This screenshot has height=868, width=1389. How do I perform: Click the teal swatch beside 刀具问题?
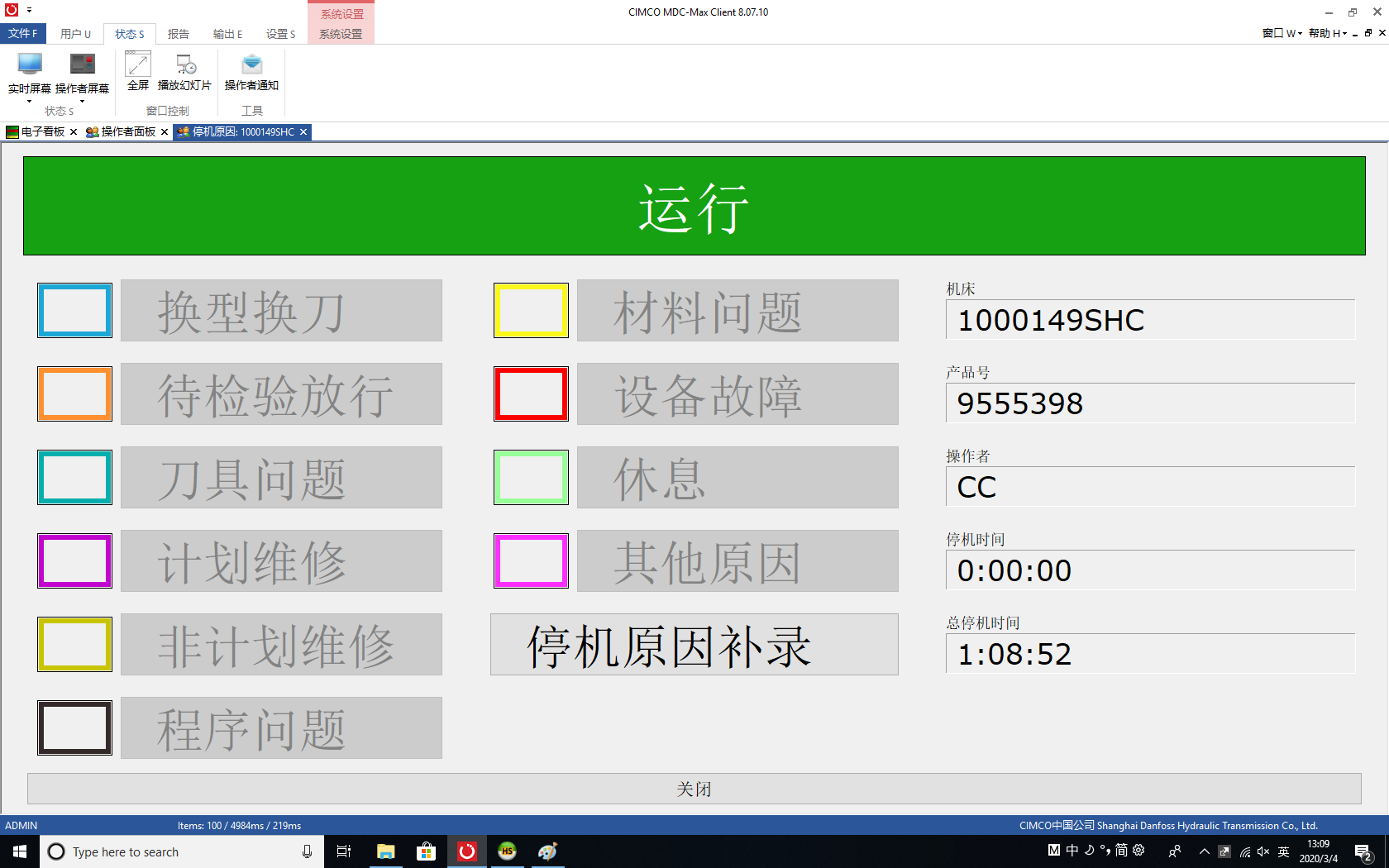click(74, 478)
